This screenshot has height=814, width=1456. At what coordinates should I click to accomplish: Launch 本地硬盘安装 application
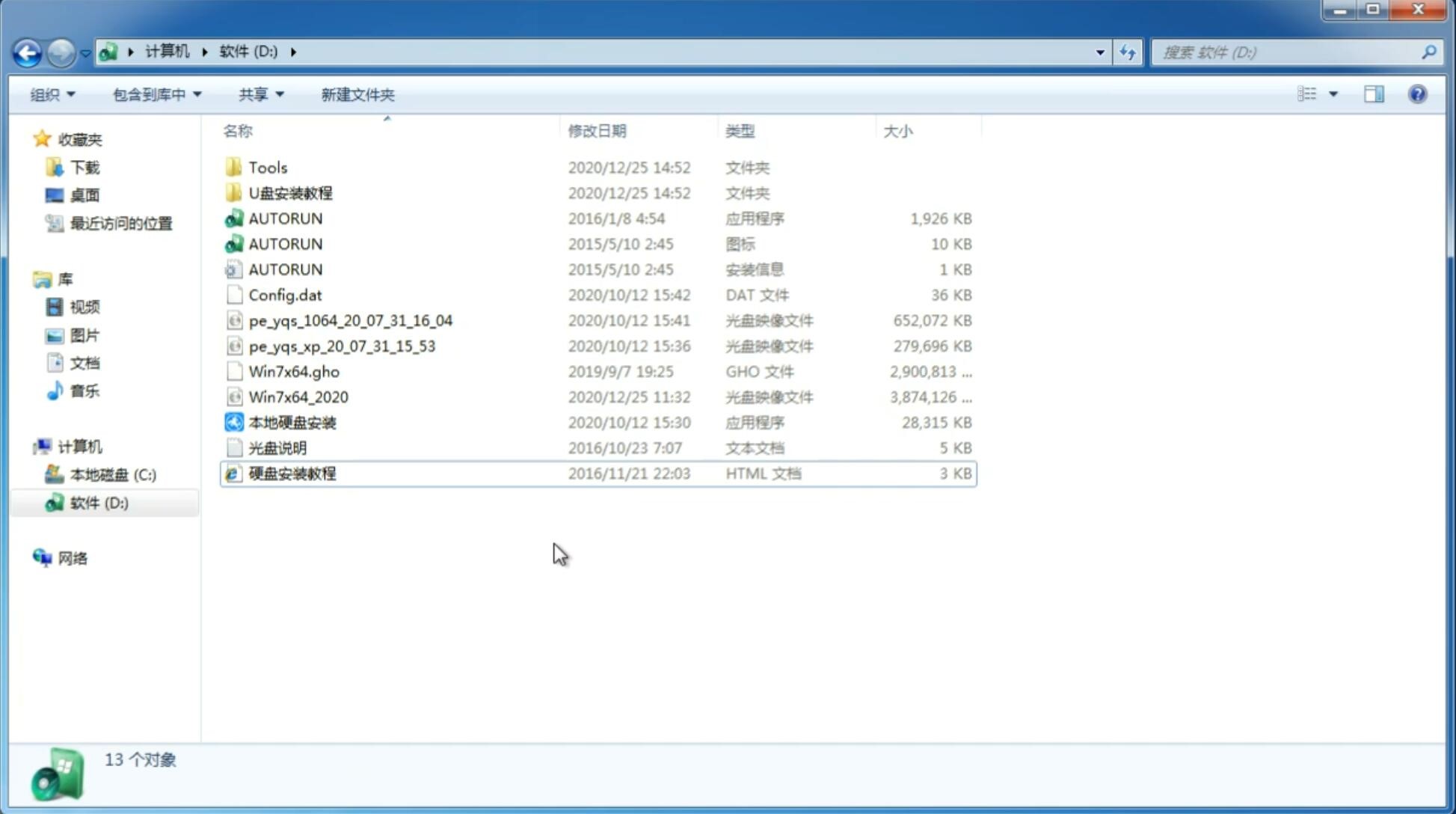[x=292, y=422]
